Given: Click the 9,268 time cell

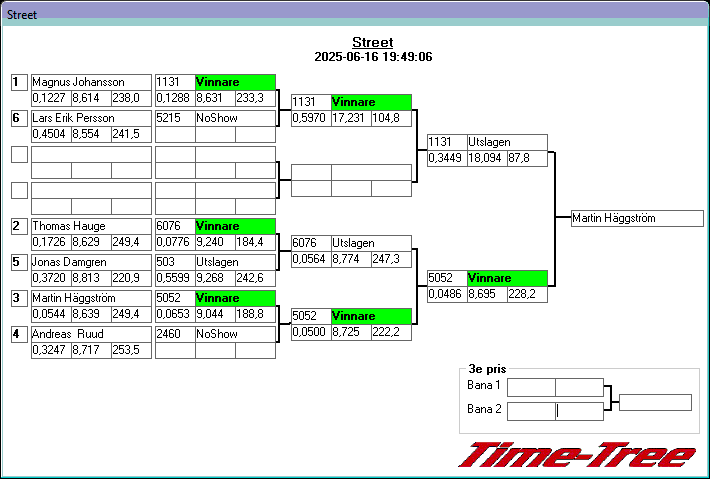Looking at the screenshot, I should 216,278.
